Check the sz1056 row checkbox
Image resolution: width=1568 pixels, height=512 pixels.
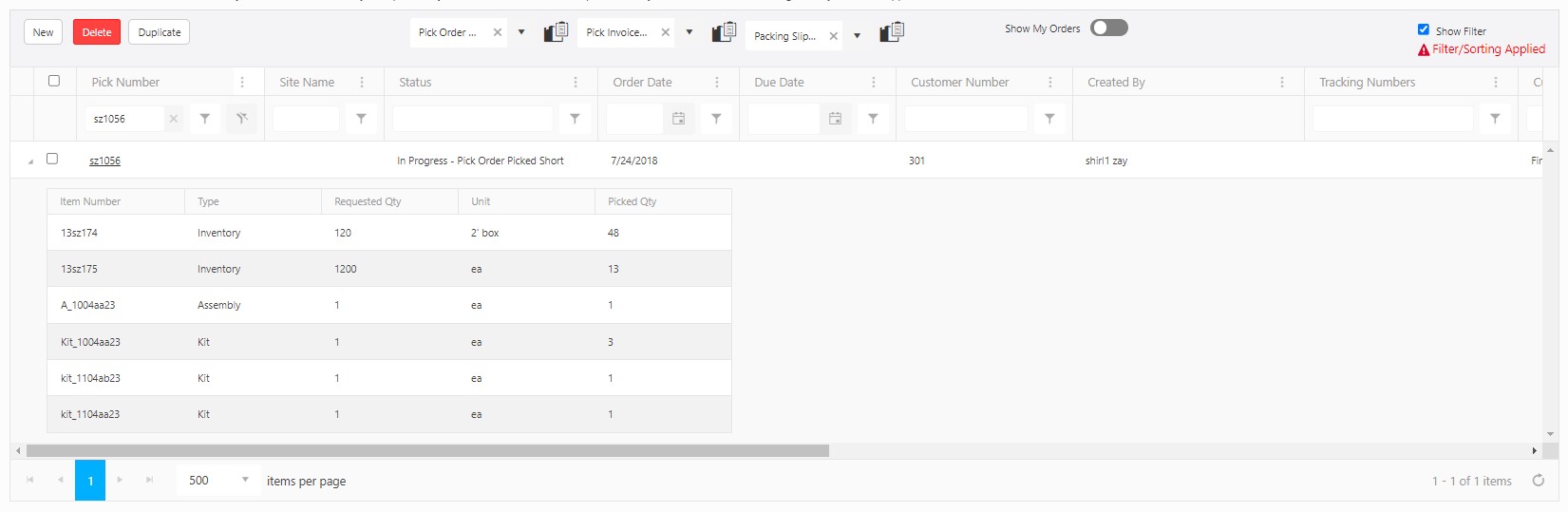52,159
